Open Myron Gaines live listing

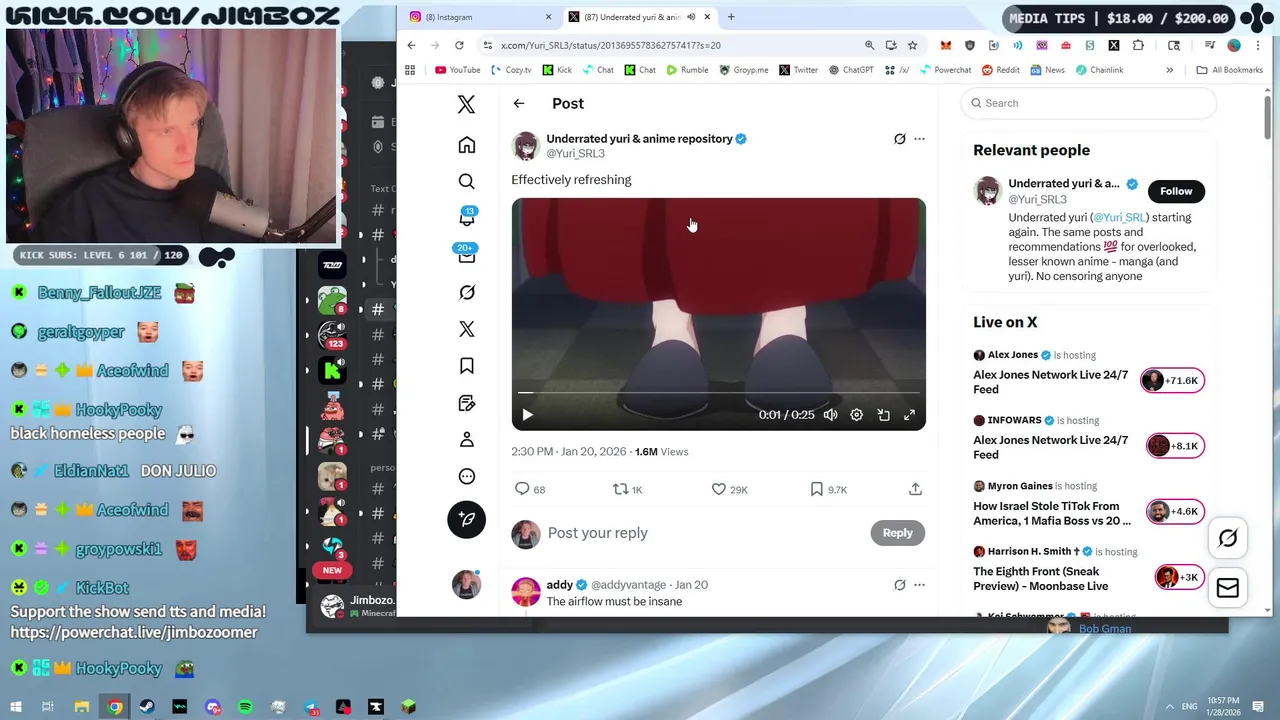pos(1089,505)
